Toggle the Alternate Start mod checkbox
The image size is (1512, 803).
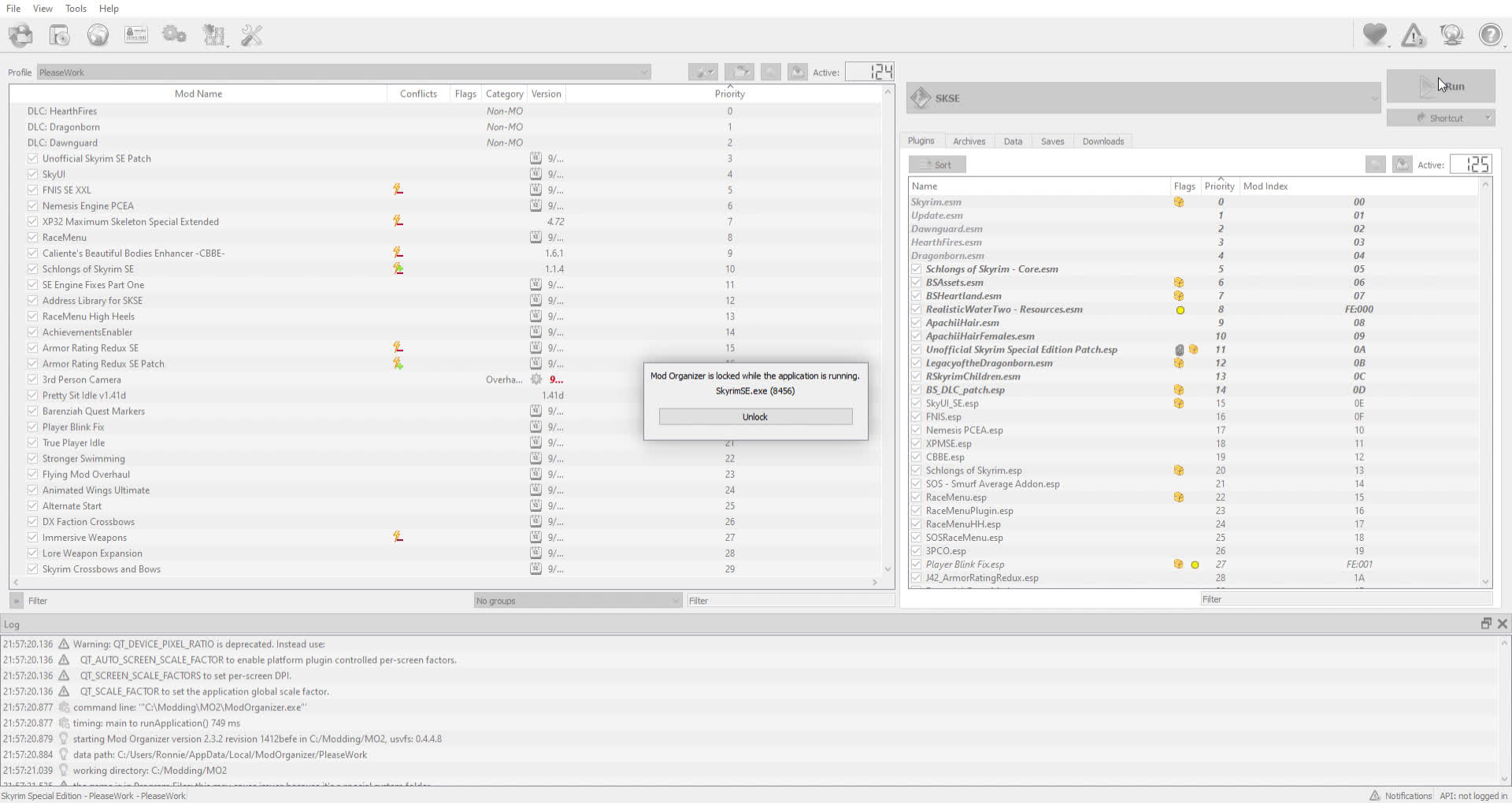coord(32,505)
